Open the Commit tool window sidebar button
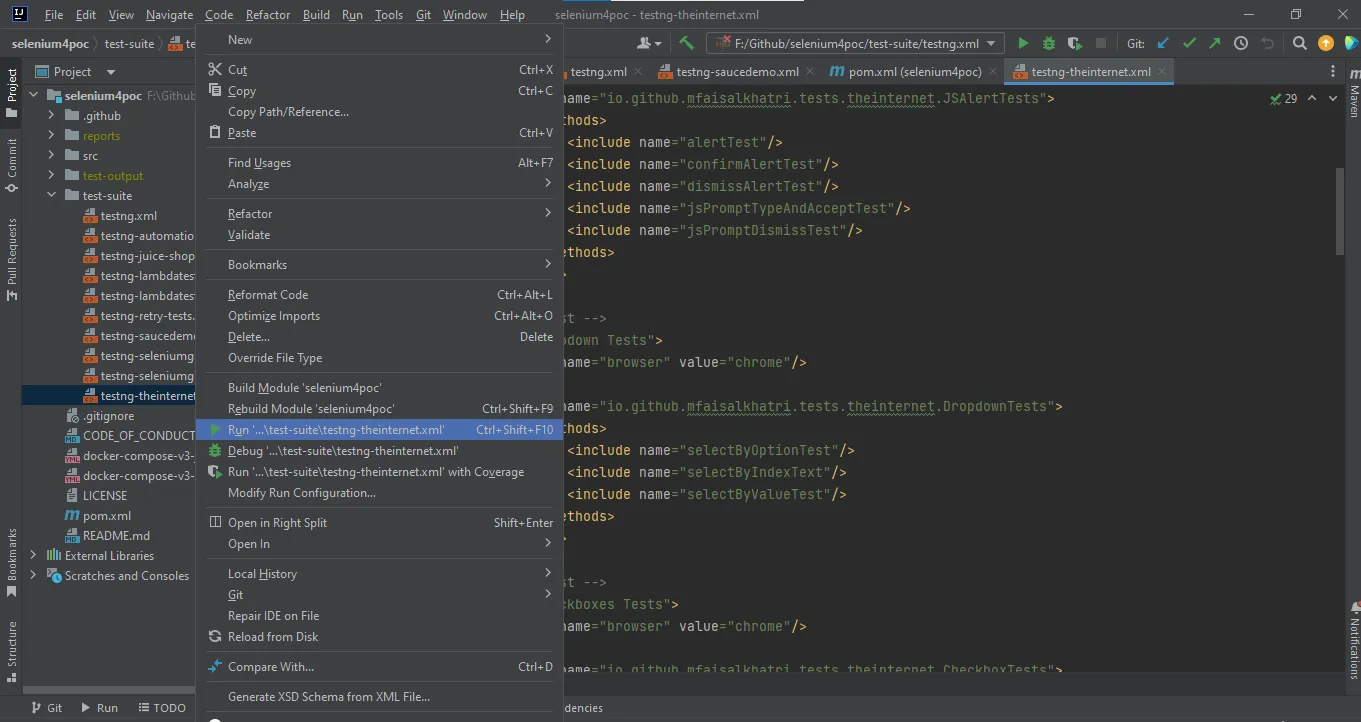 [x=12, y=164]
